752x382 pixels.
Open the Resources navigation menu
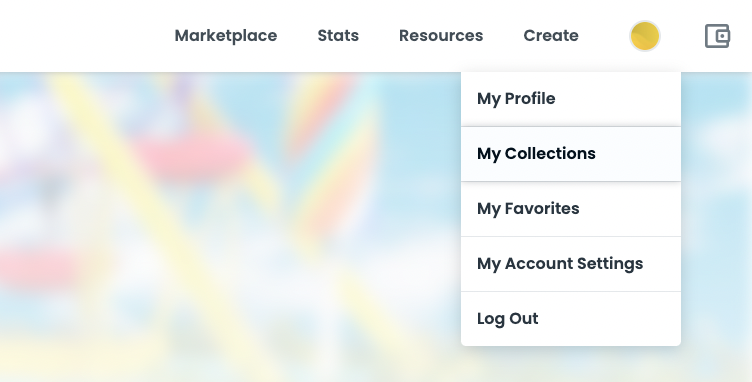(x=441, y=35)
